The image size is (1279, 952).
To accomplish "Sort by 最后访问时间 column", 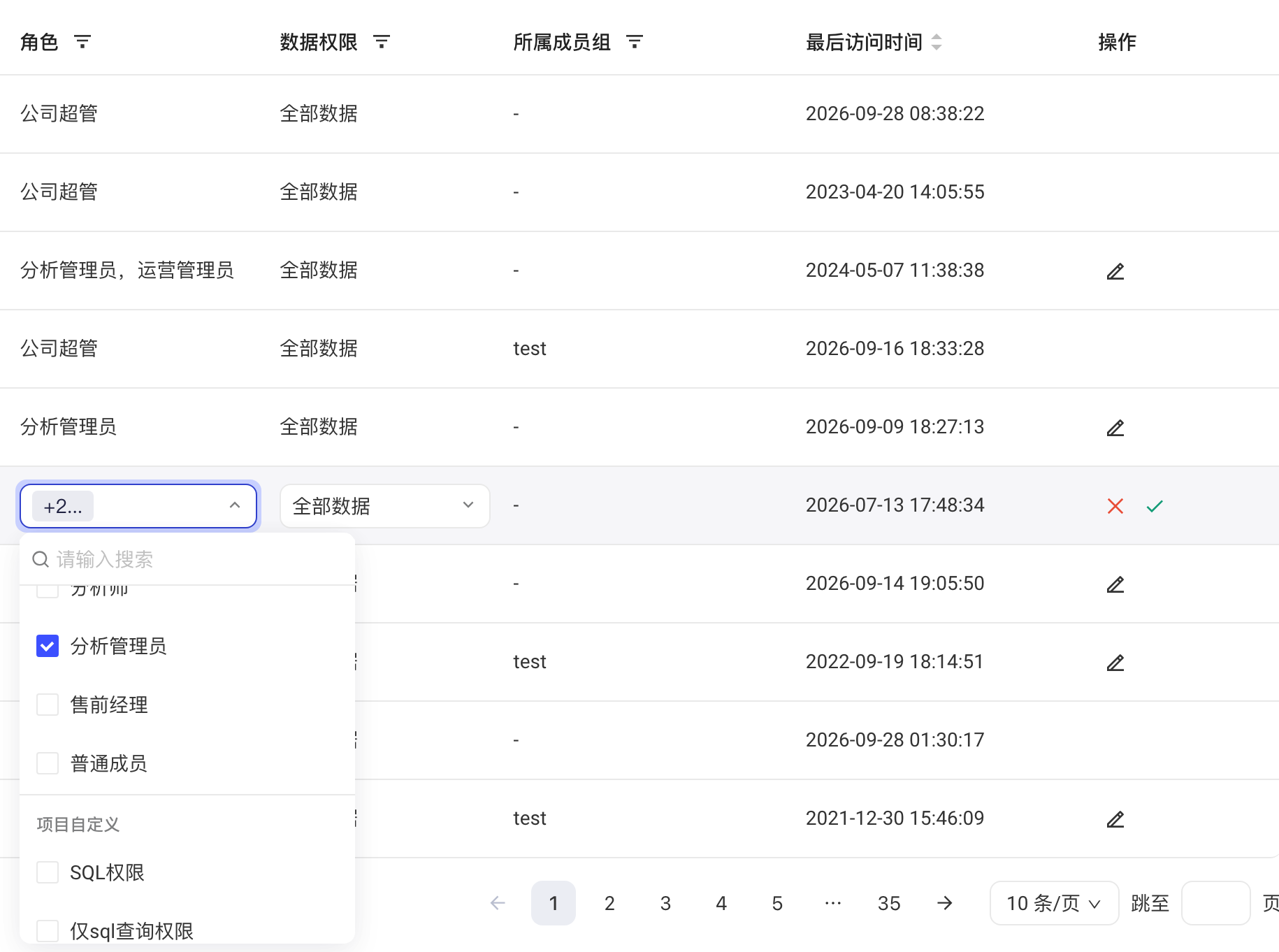I will coord(937,42).
